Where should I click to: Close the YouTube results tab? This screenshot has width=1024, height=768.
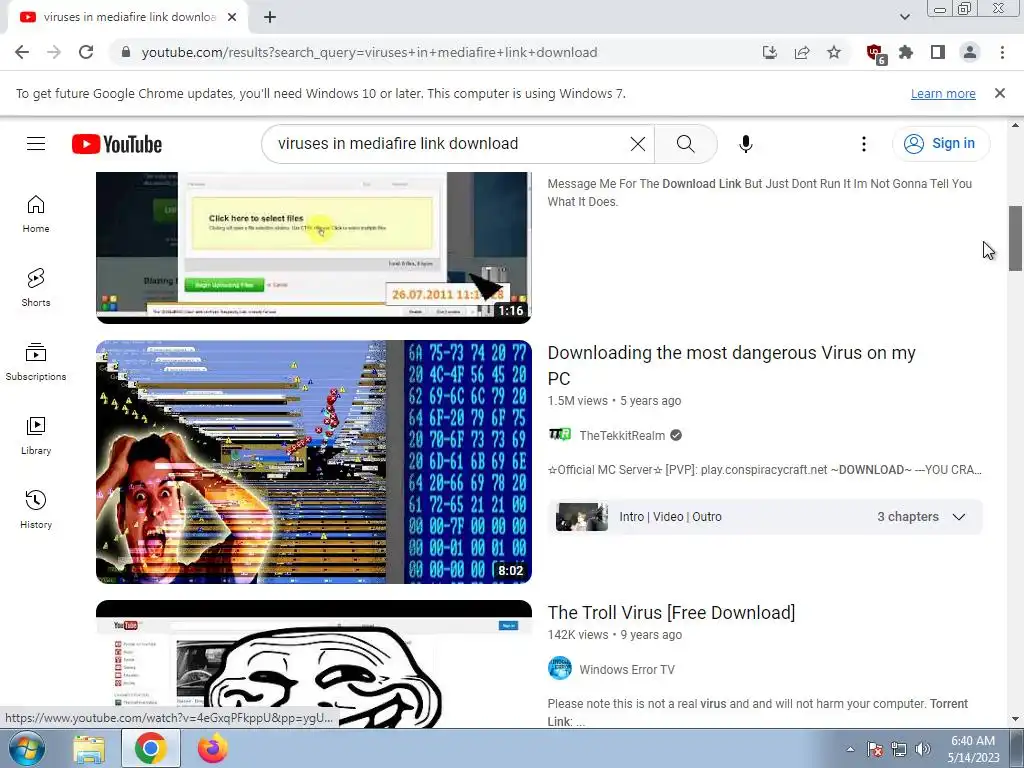pyautogui.click(x=232, y=17)
